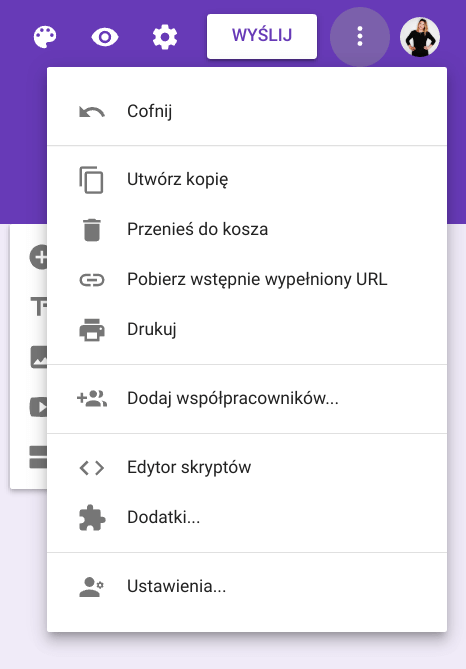Viewport: 466px width, 669px height.
Task: Choose Cofnij undo menu entry
Action: coord(247,111)
